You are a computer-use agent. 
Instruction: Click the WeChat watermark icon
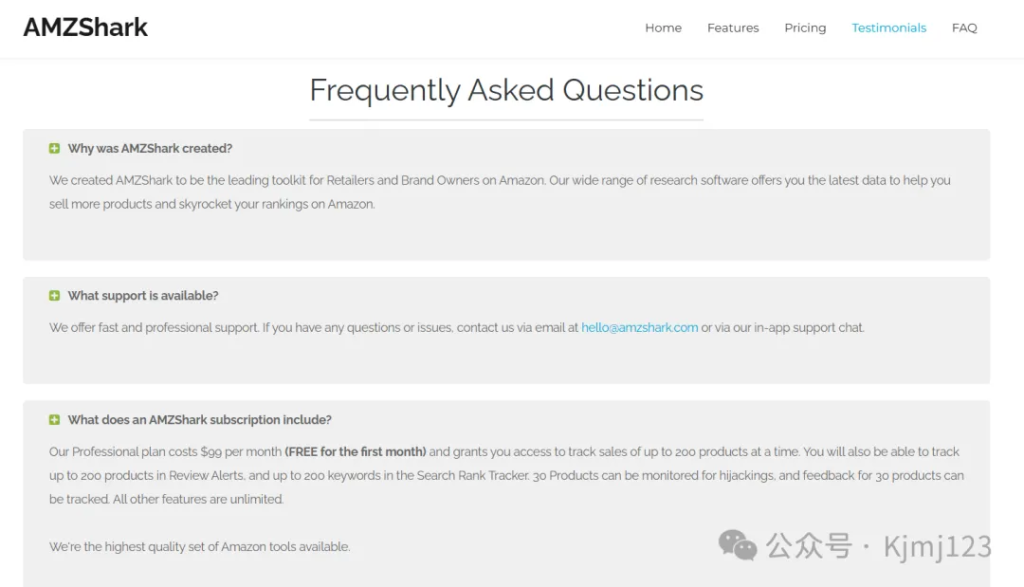click(x=737, y=545)
